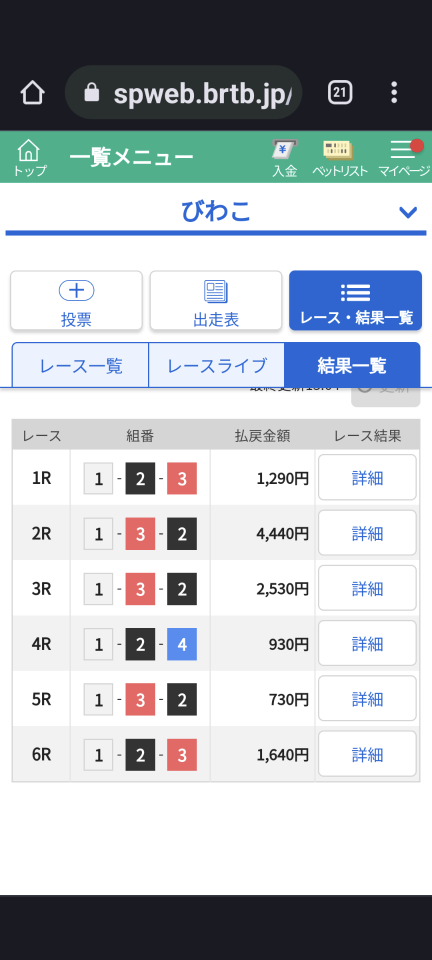Select the レース・結果一覧 button
The image size is (432, 960).
pos(356,301)
